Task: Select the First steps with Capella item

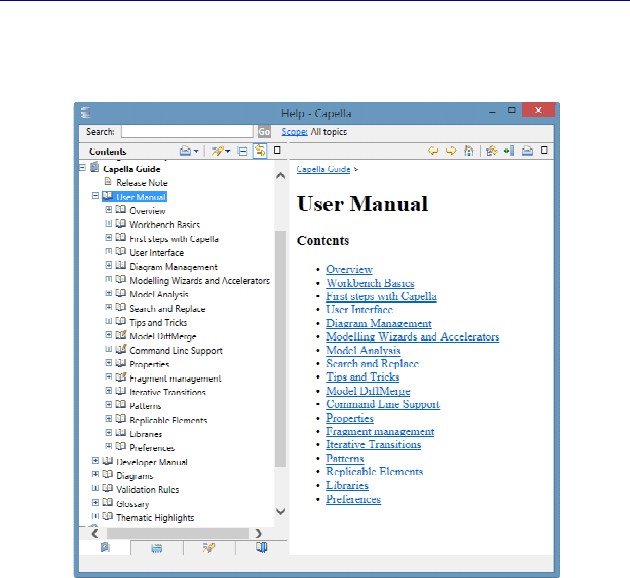Action: (x=174, y=239)
